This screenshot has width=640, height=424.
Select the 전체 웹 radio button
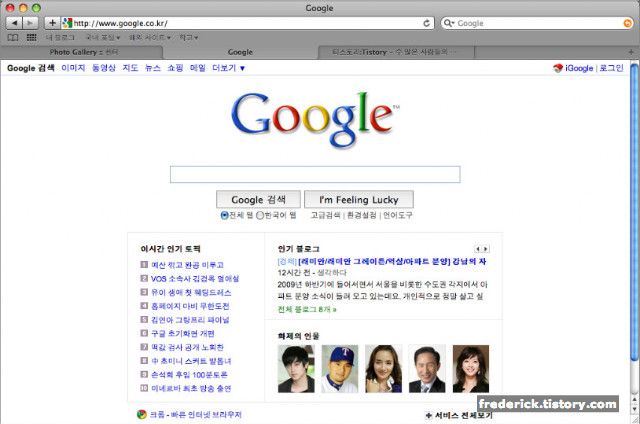click(x=224, y=215)
